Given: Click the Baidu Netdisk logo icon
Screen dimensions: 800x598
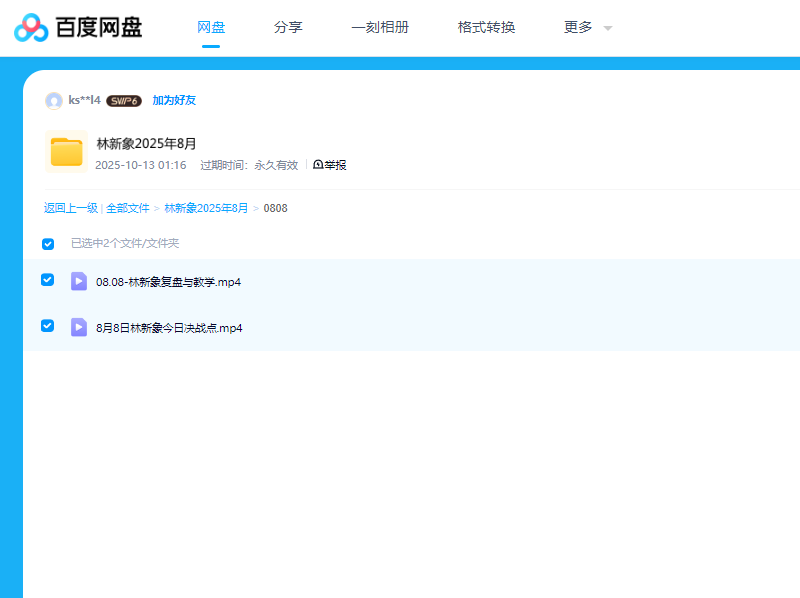Looking at the screenshot, I should pyautogui.click(x=31, y=28).
